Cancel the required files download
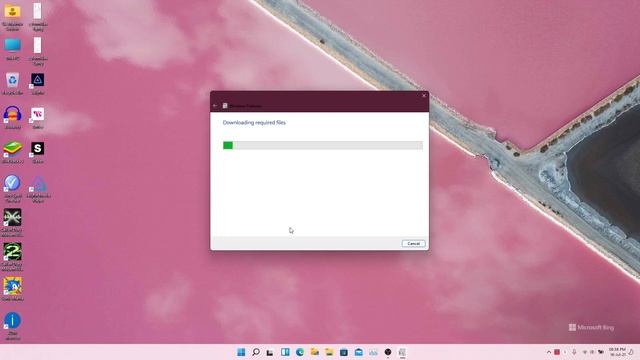Viewport: 640px width, 360px height. click(x=413, y=244)
